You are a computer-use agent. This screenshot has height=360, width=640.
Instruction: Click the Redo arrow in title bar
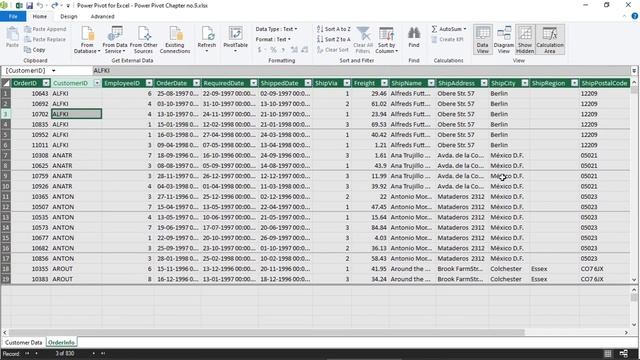[54, 6]
